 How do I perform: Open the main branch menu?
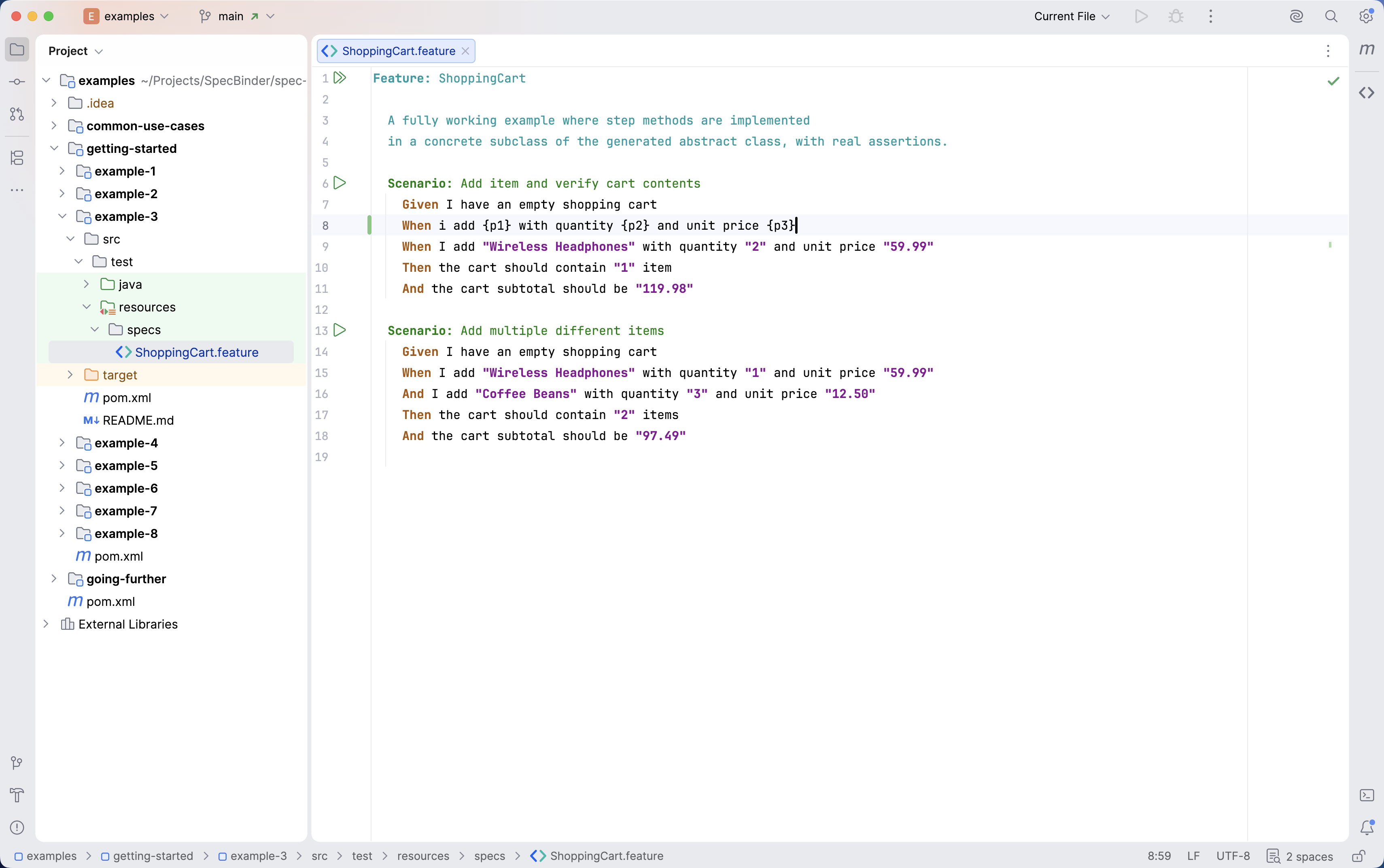(237, 16)
